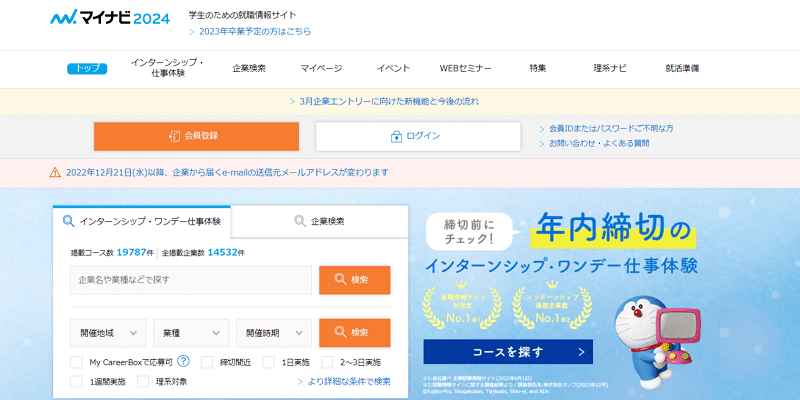Open the 2022年12月21日 e-mail address change notice
Image resolution: width=800 pixels, height=400 pixels.
coord(227,172)
